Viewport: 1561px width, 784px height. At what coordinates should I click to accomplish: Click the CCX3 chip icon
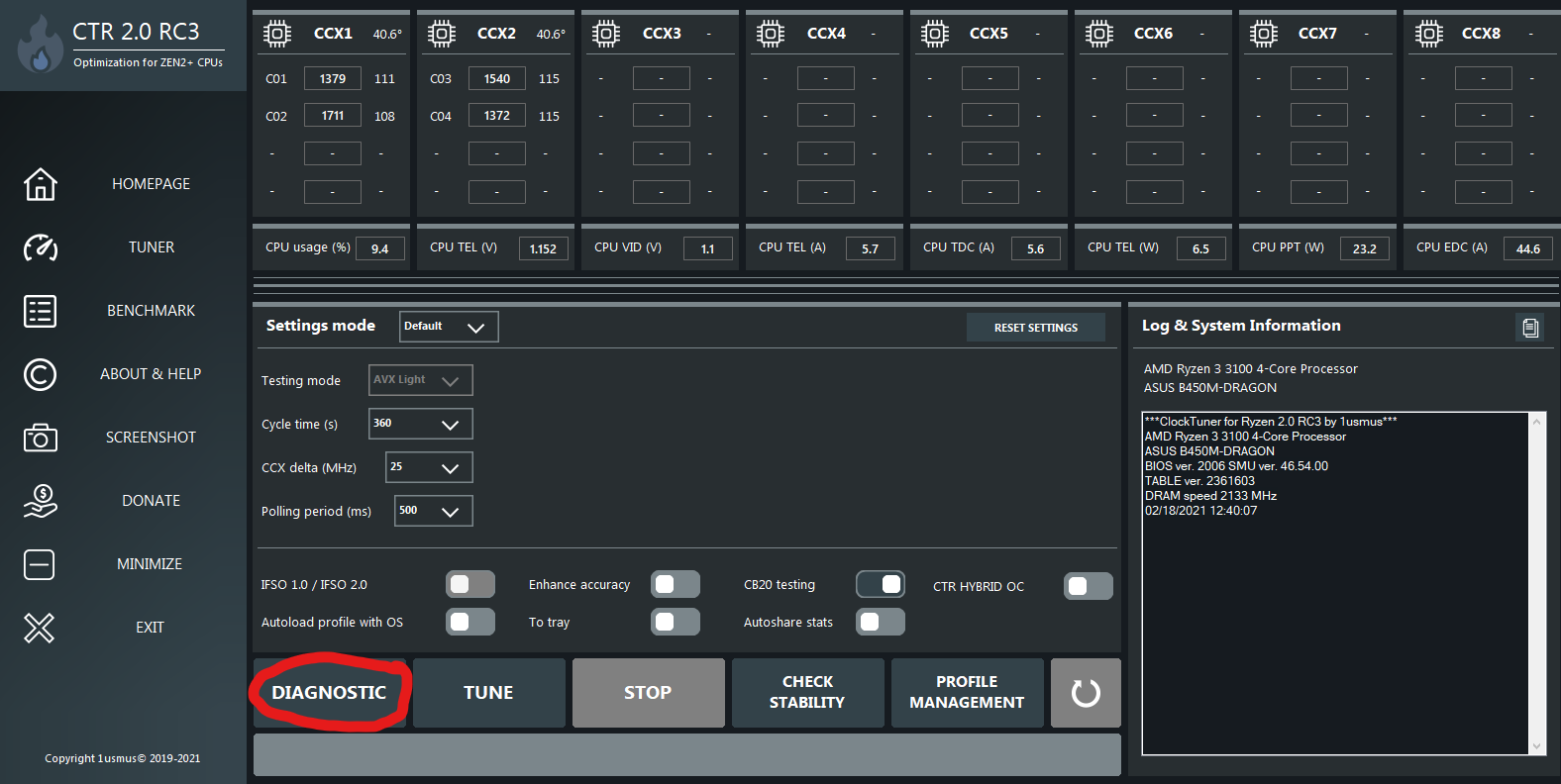point(606,35)
